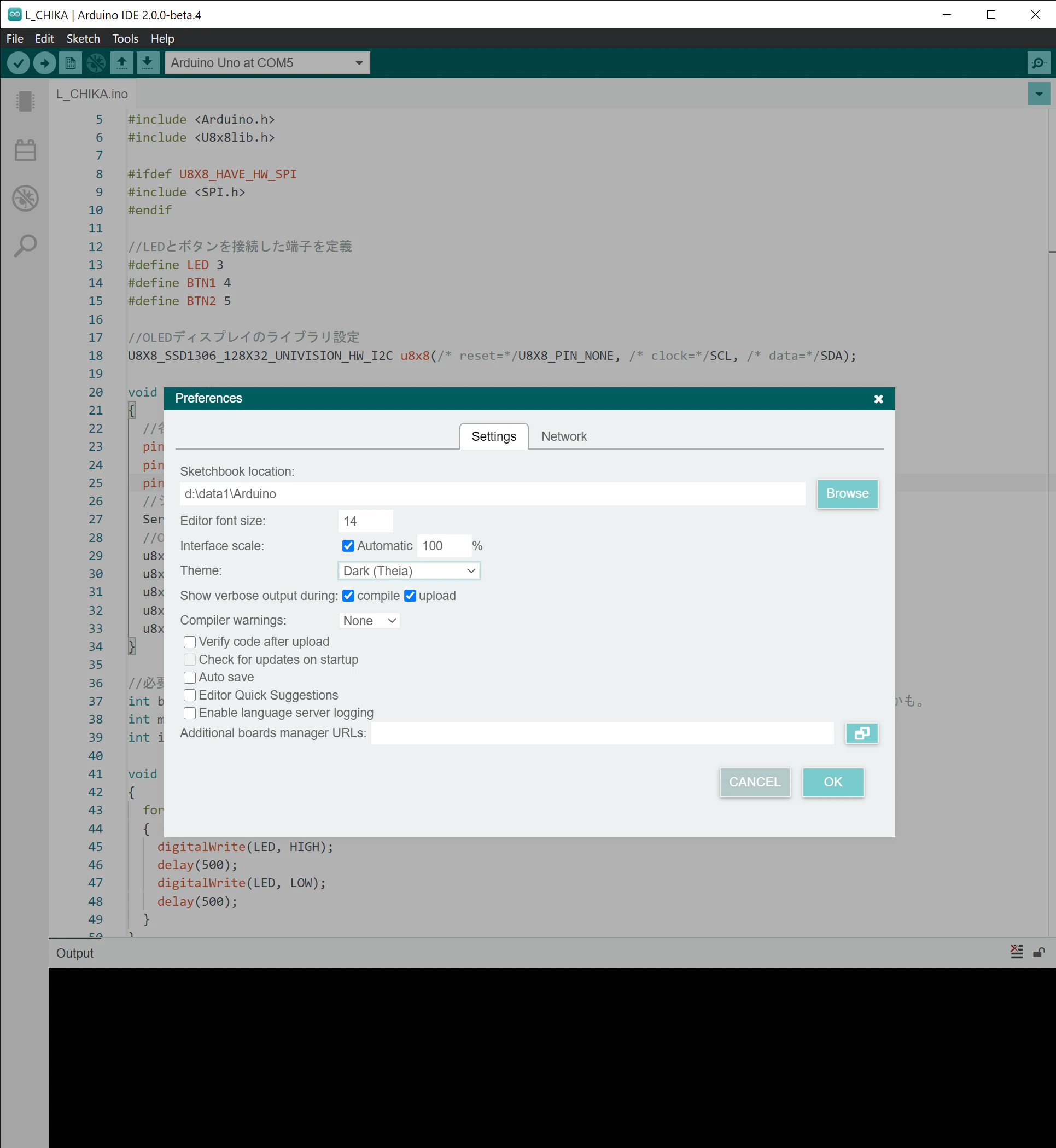Click the Editor font size field

tap(366, 521)
